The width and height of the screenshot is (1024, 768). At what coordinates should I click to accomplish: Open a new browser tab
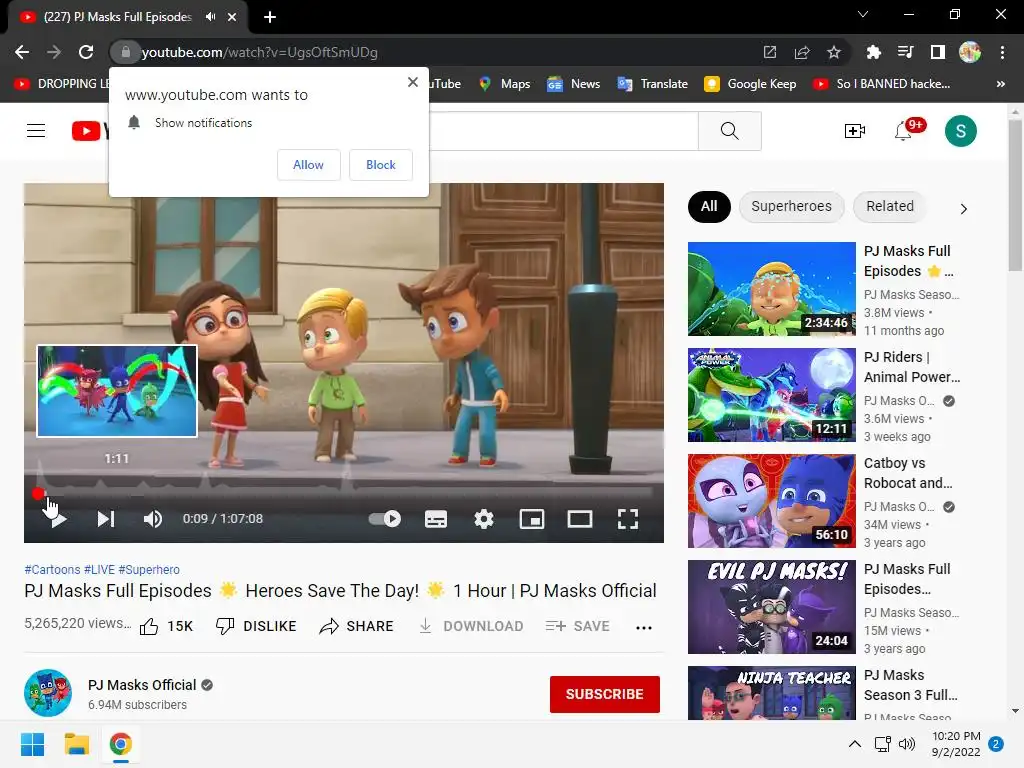(x=270, y=17)
